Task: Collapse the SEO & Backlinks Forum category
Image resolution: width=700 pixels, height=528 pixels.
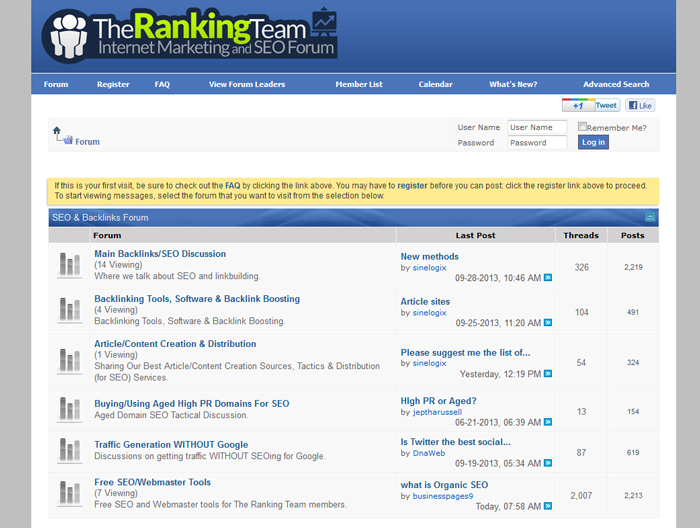Action: (x=650, y=217)
